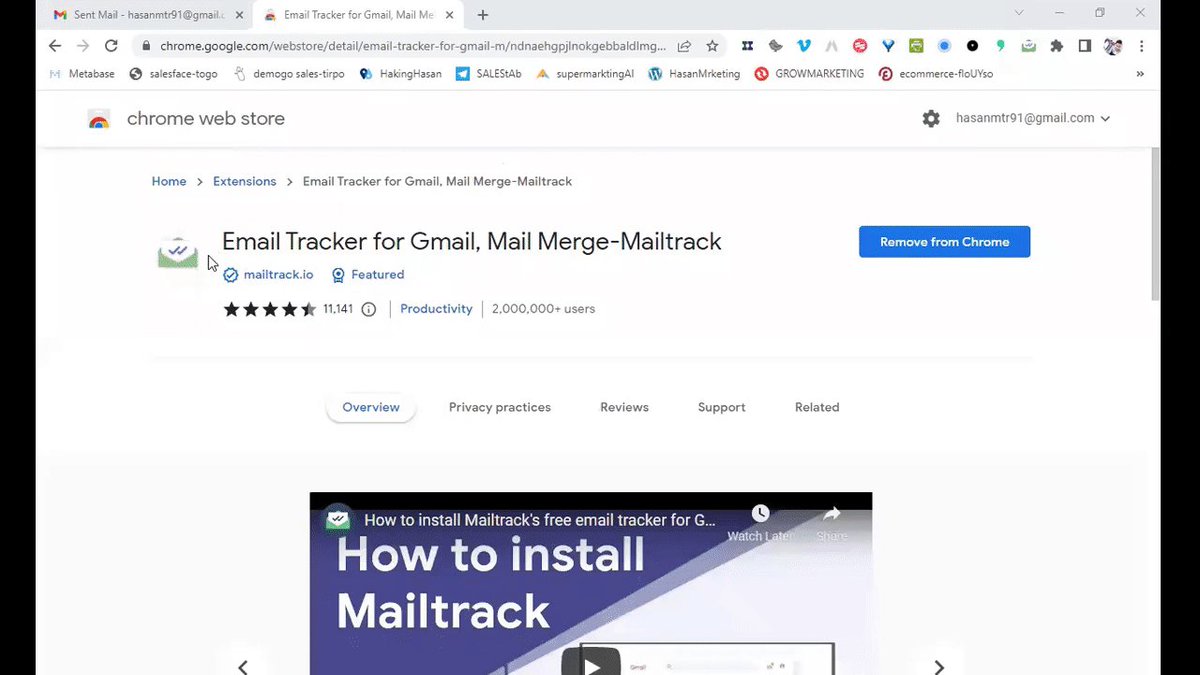The image size is (1200, 675).
Task: Go back to the previous page
Action: tap(55, 46)
